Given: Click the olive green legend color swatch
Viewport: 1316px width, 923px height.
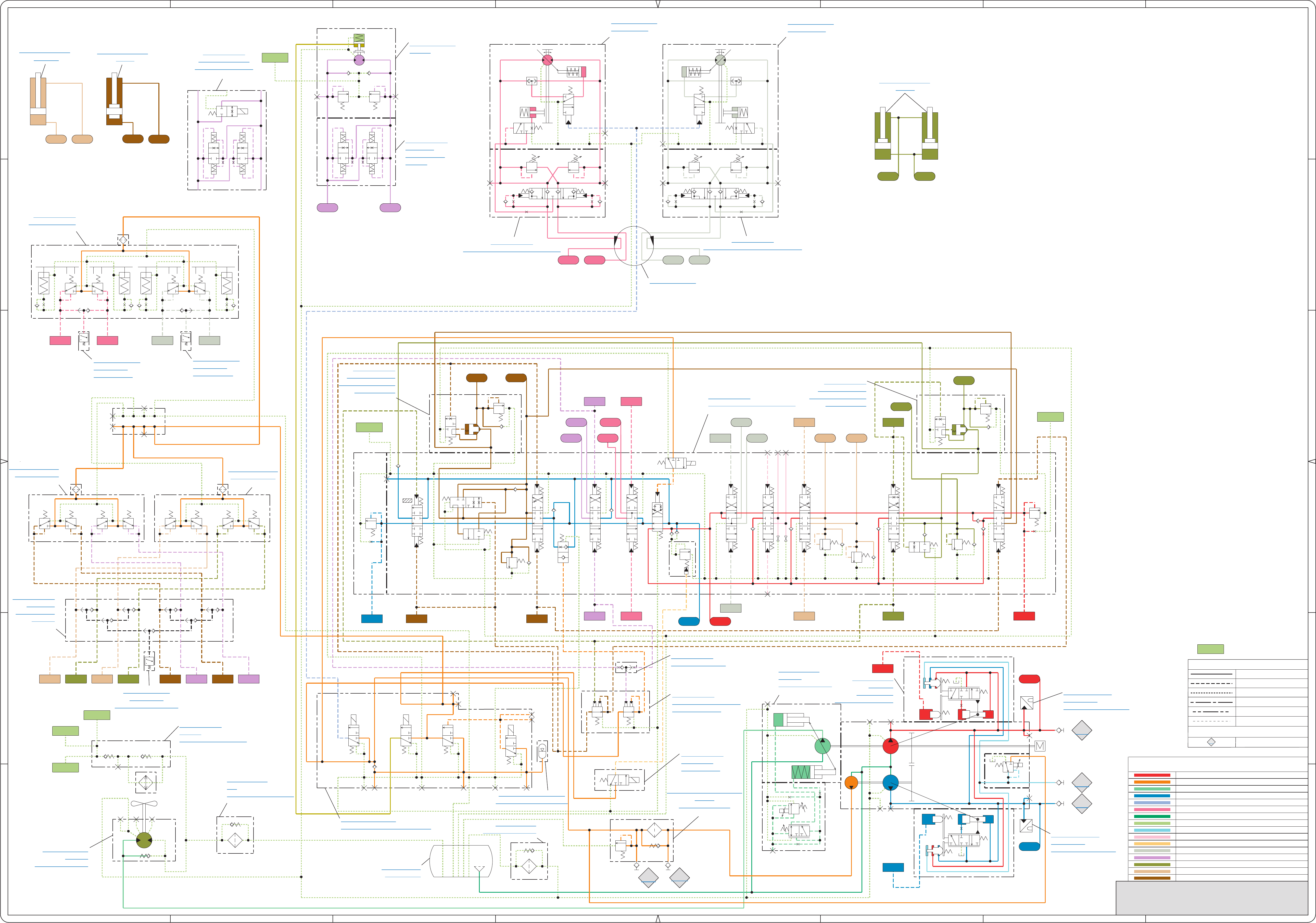Looking at the screenshot, I should (x=1152, y=865).
